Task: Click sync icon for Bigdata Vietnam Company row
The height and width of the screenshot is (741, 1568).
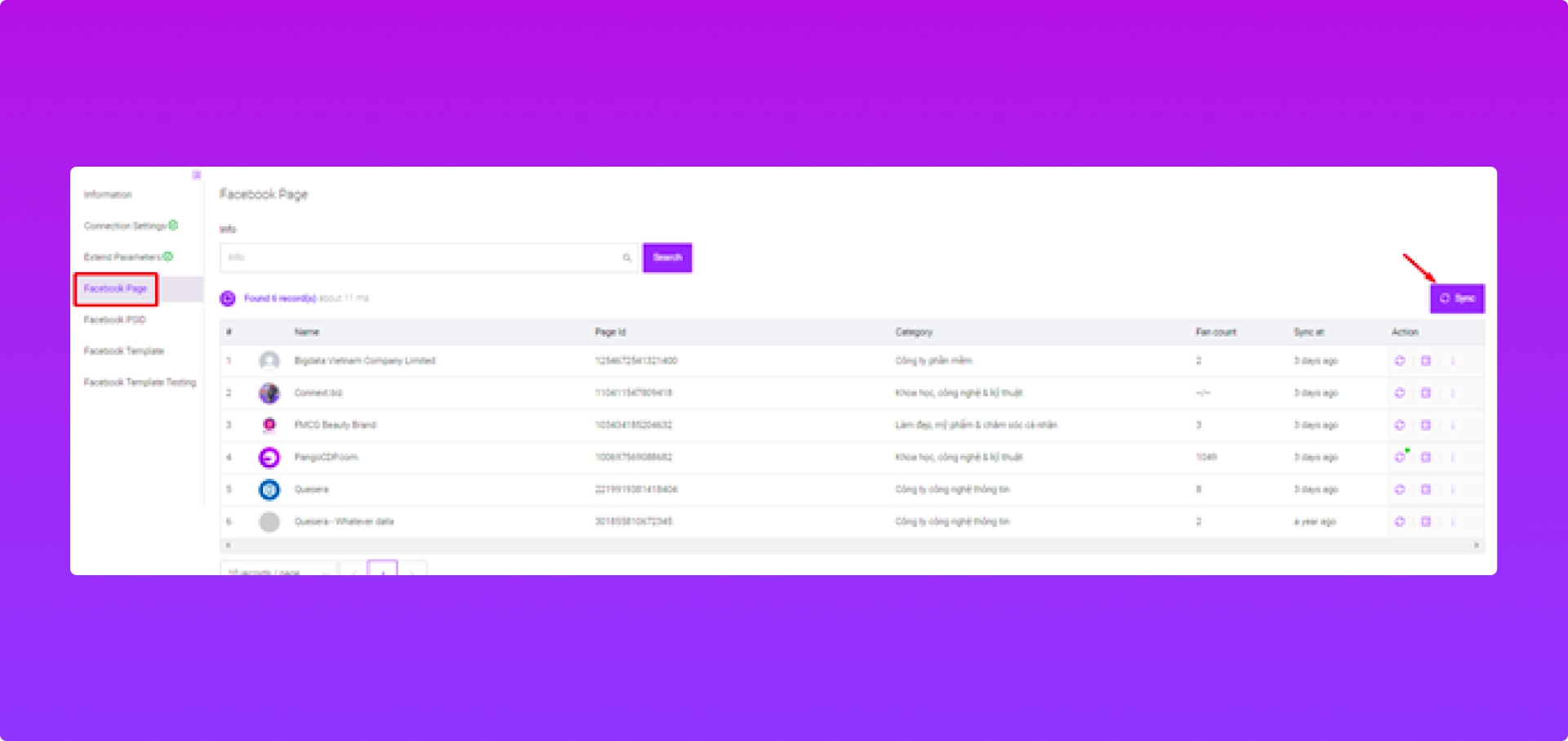Action: click(1399, 360)
